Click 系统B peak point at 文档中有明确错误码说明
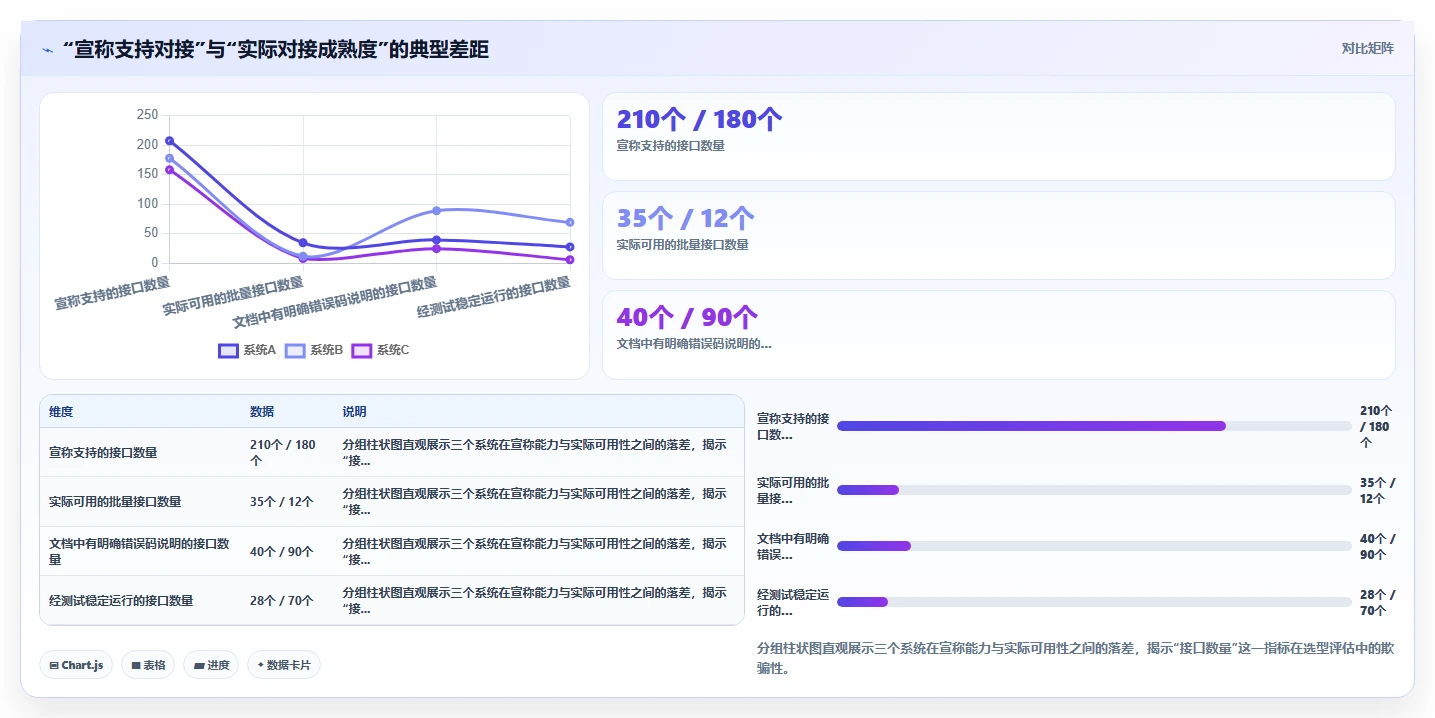The image size is (1435, 718). 436,211
